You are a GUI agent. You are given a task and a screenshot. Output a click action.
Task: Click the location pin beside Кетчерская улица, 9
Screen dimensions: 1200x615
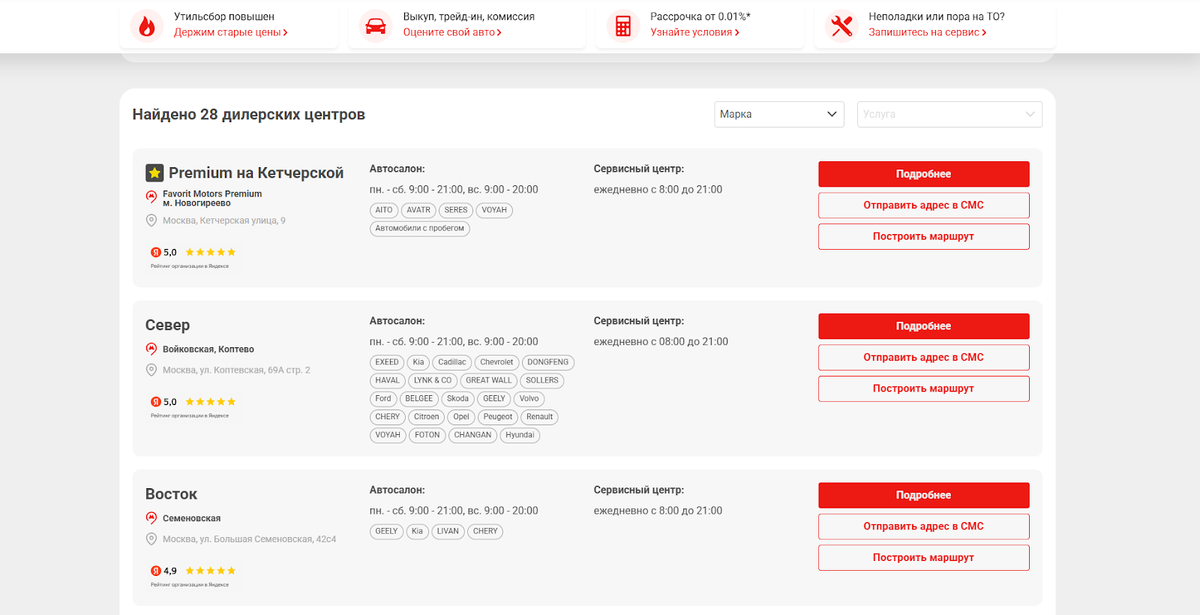click(x=152, y=220)
